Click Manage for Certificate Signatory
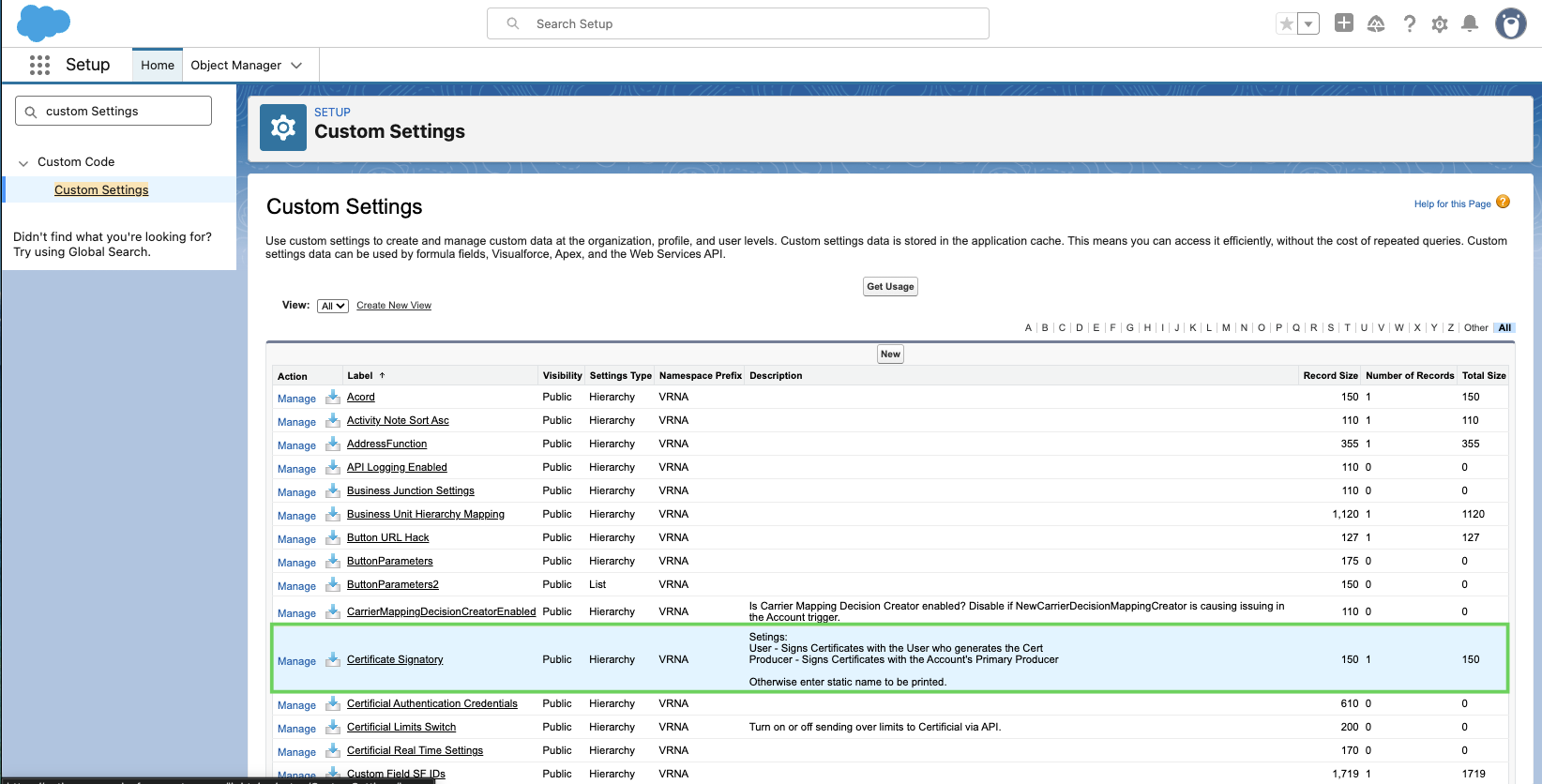The height and width of the screenshot is (784, 1542). pos(296,661)
